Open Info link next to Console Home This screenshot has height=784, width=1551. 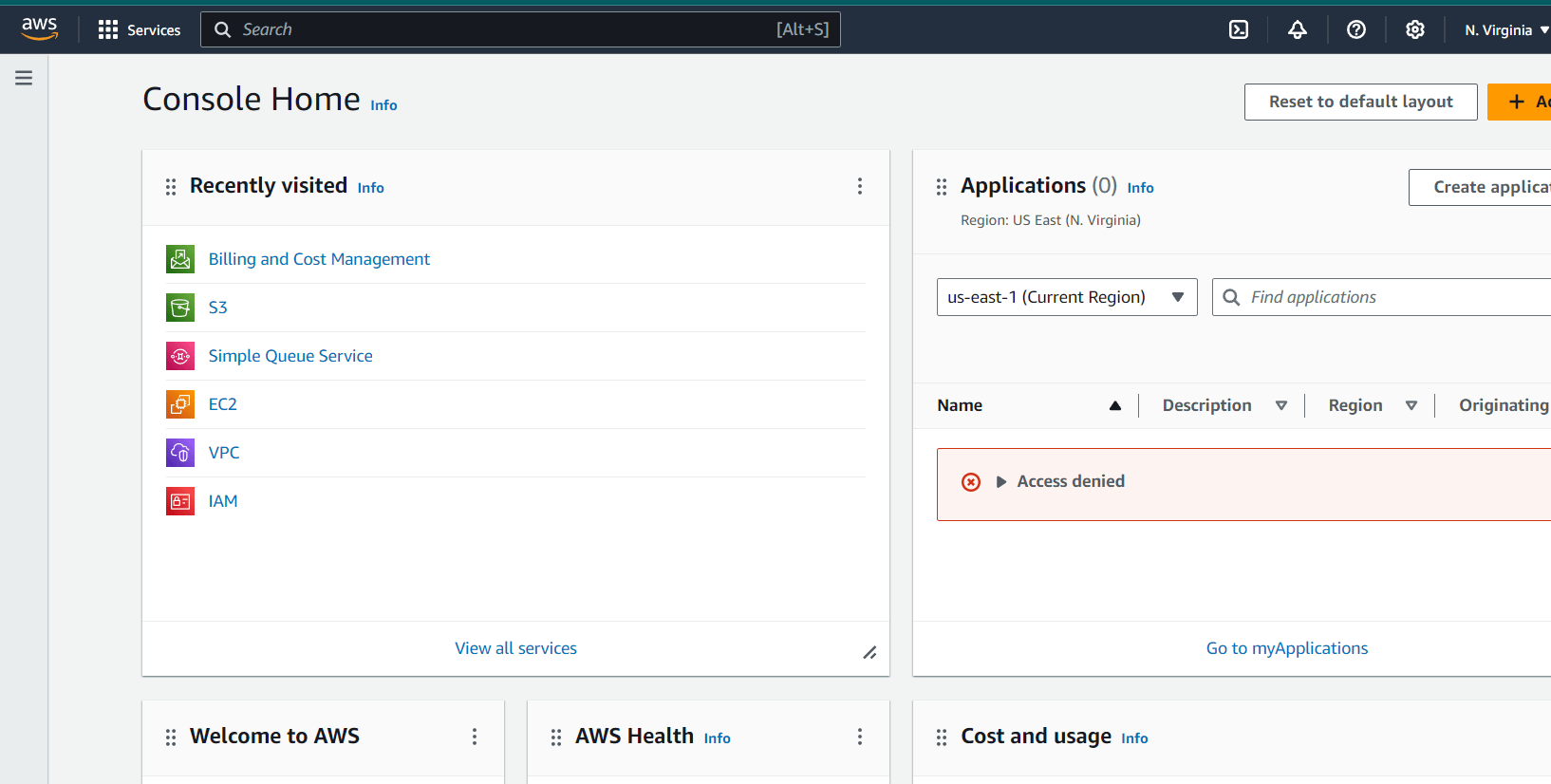coord(383,105)
